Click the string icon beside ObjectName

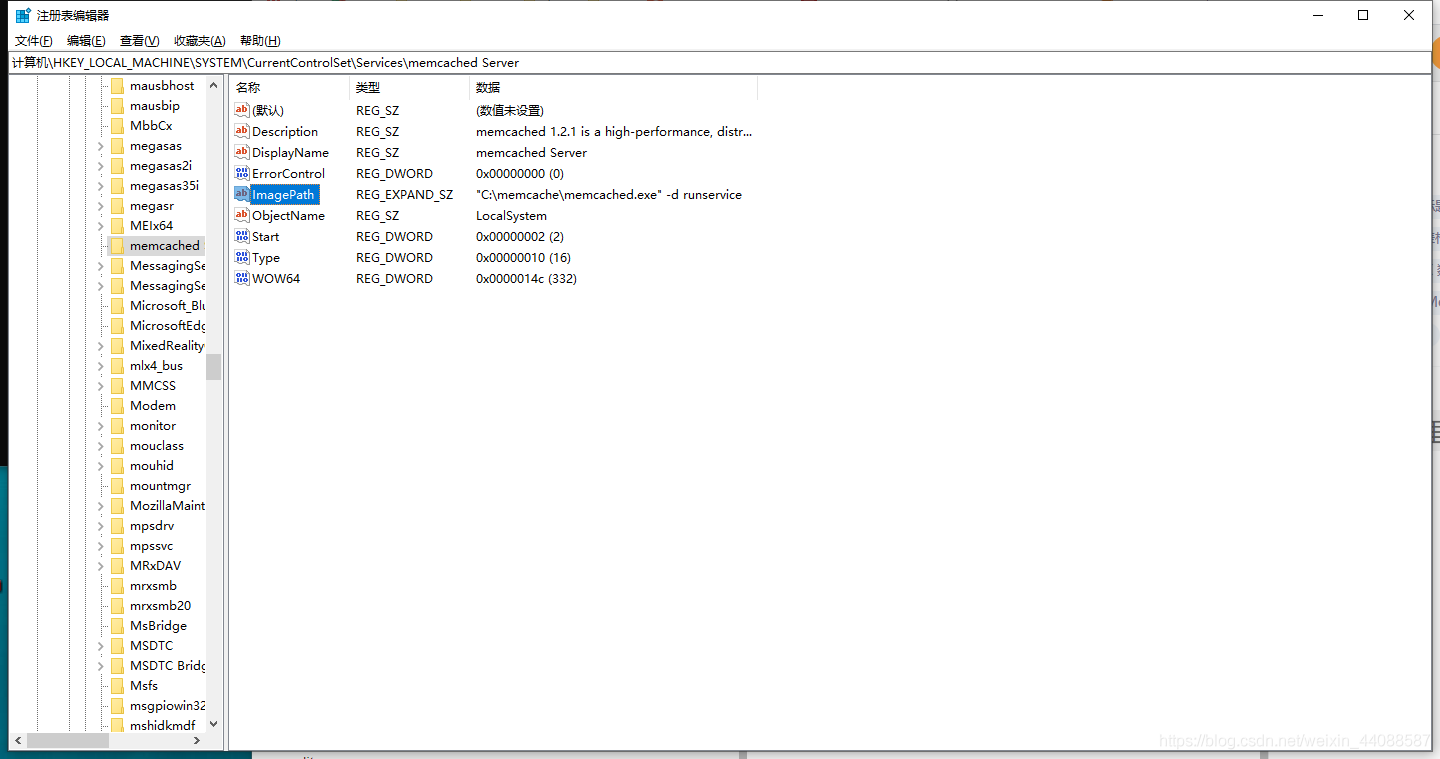tap(240, 215)
